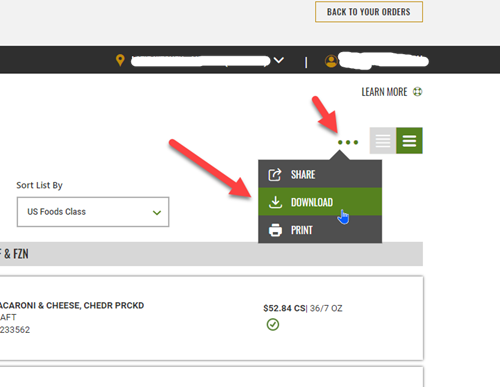Click the Learn More help lifebuoy icon
The height and width of the screenshot is (387, 500).
pos(417,92)
